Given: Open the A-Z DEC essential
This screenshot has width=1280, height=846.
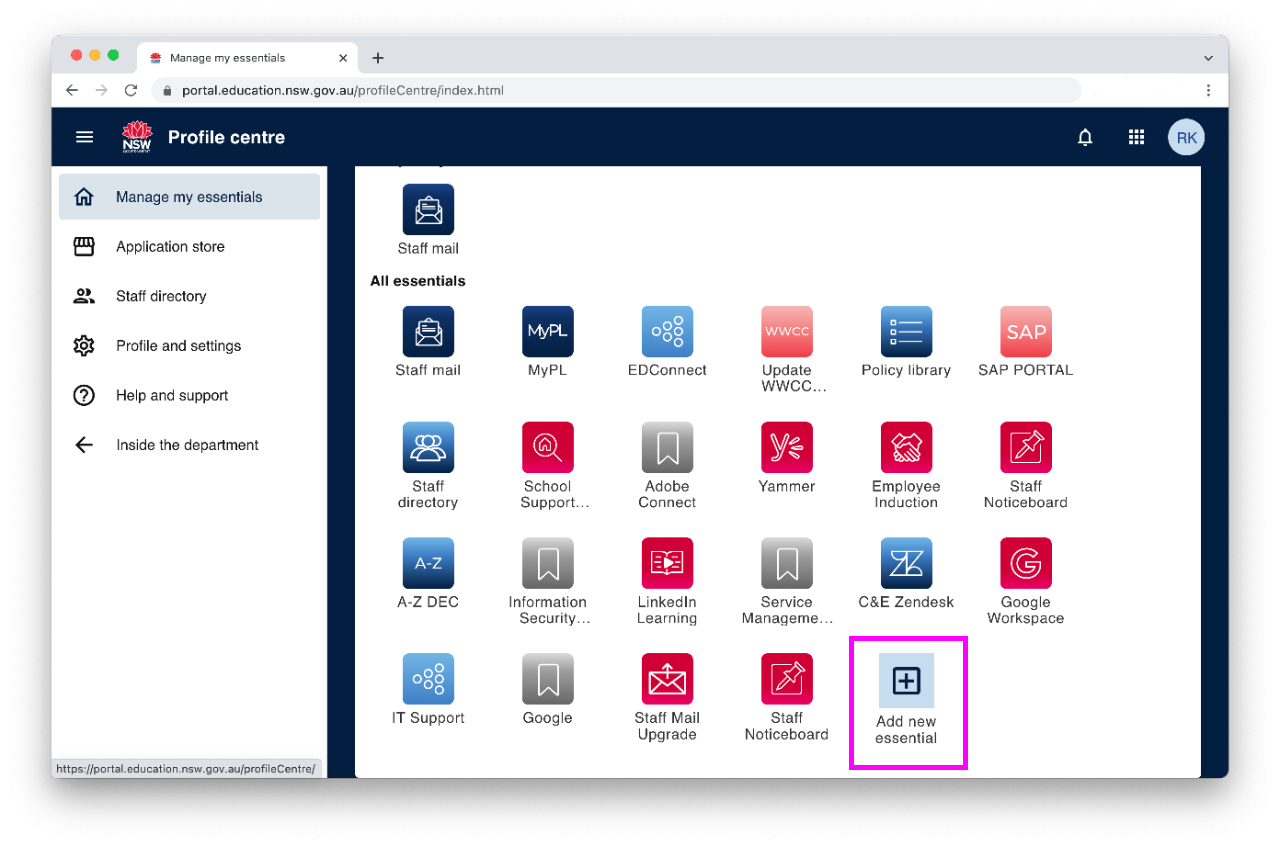Looking at the screenshot, I should click(428, 564).
